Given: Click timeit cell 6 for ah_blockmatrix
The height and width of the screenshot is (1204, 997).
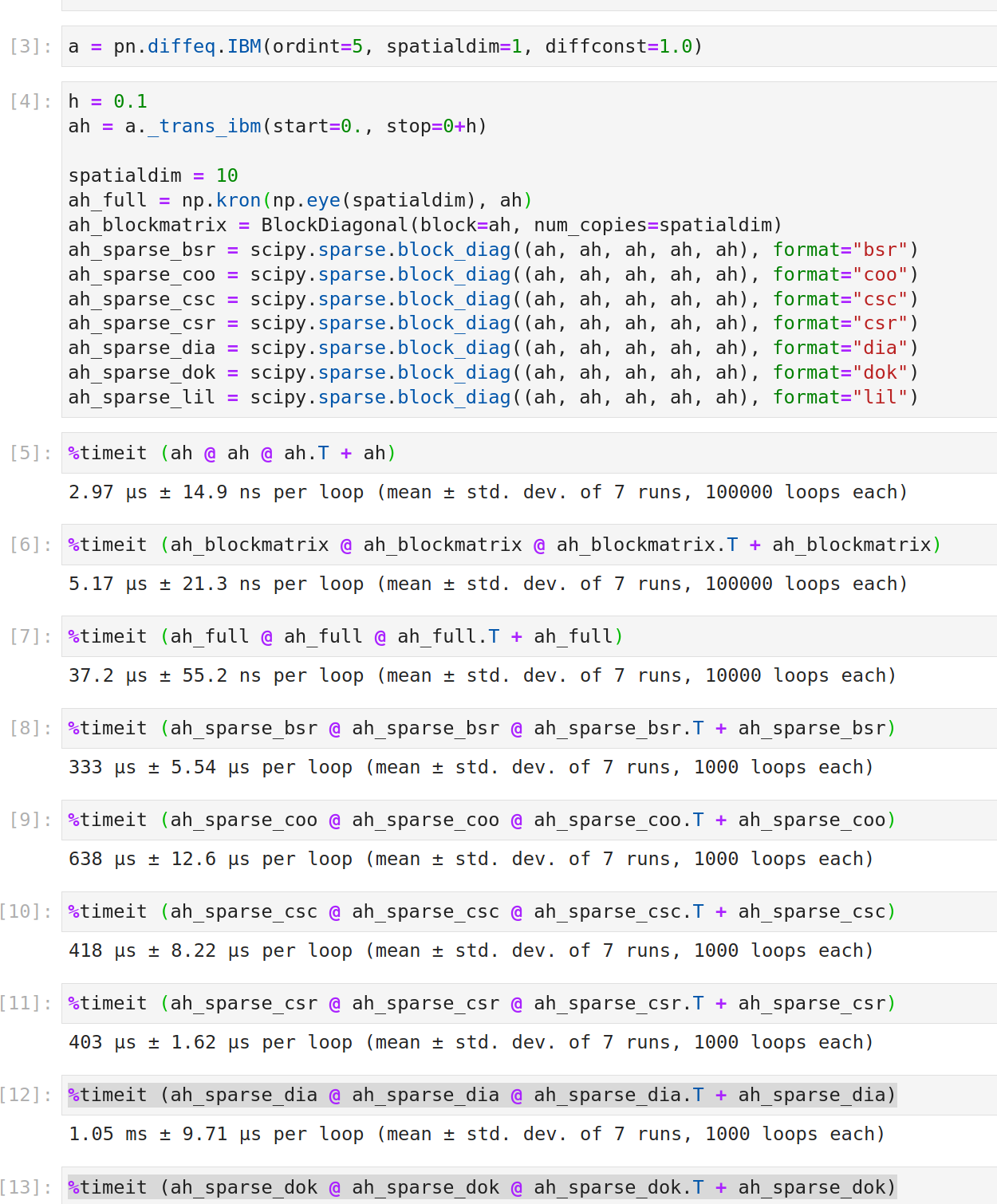Looking at the screenshot, I should 529,545.
